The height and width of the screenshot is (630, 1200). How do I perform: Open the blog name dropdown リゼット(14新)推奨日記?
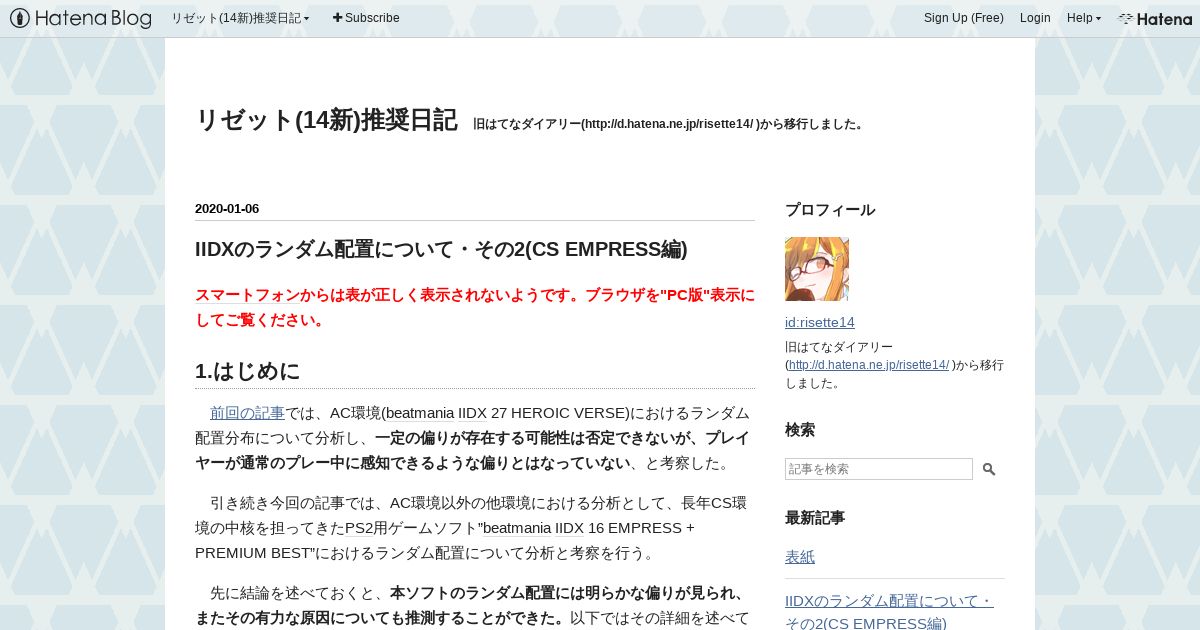coord(240,18)
